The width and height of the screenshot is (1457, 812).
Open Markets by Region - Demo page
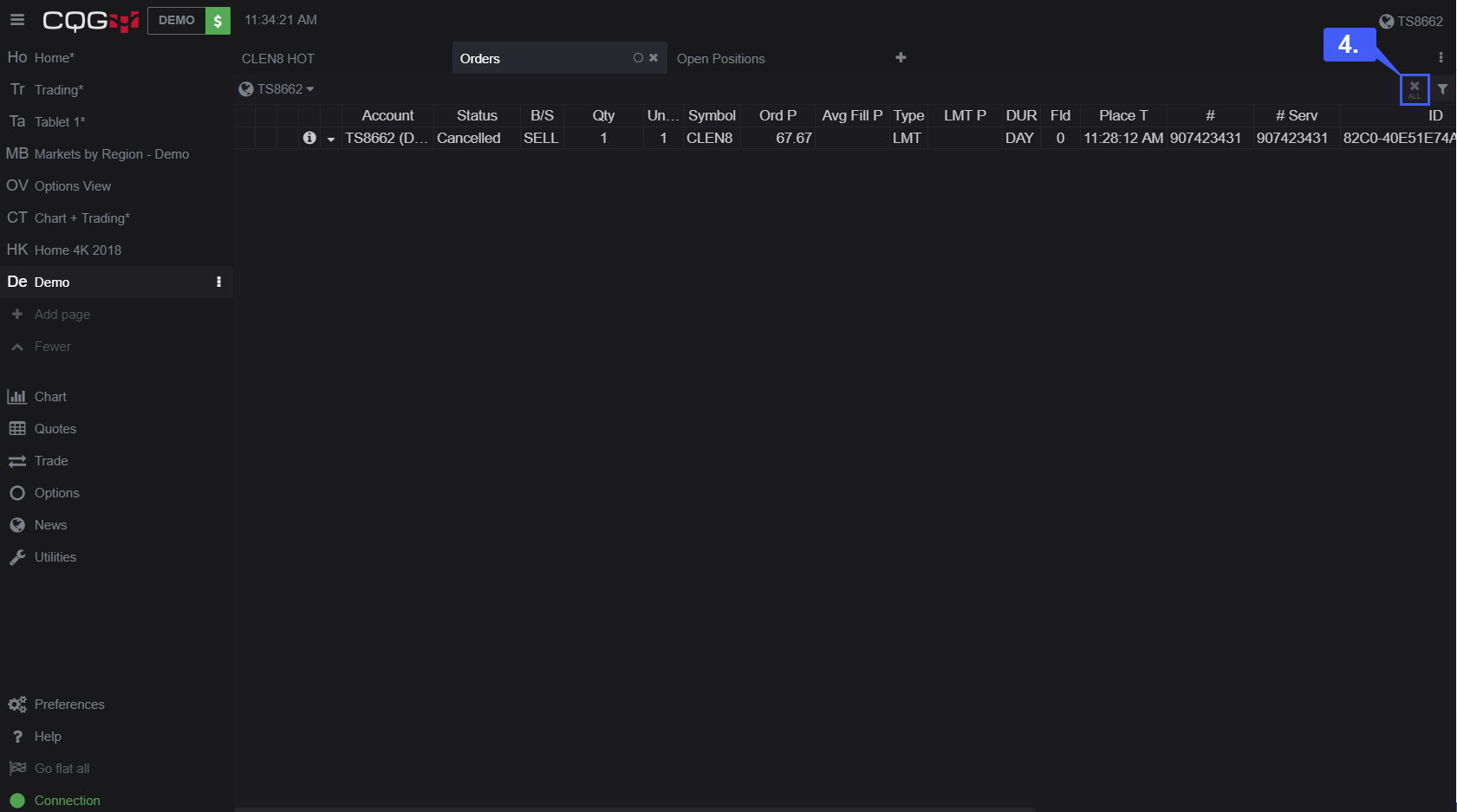[116, 154]
